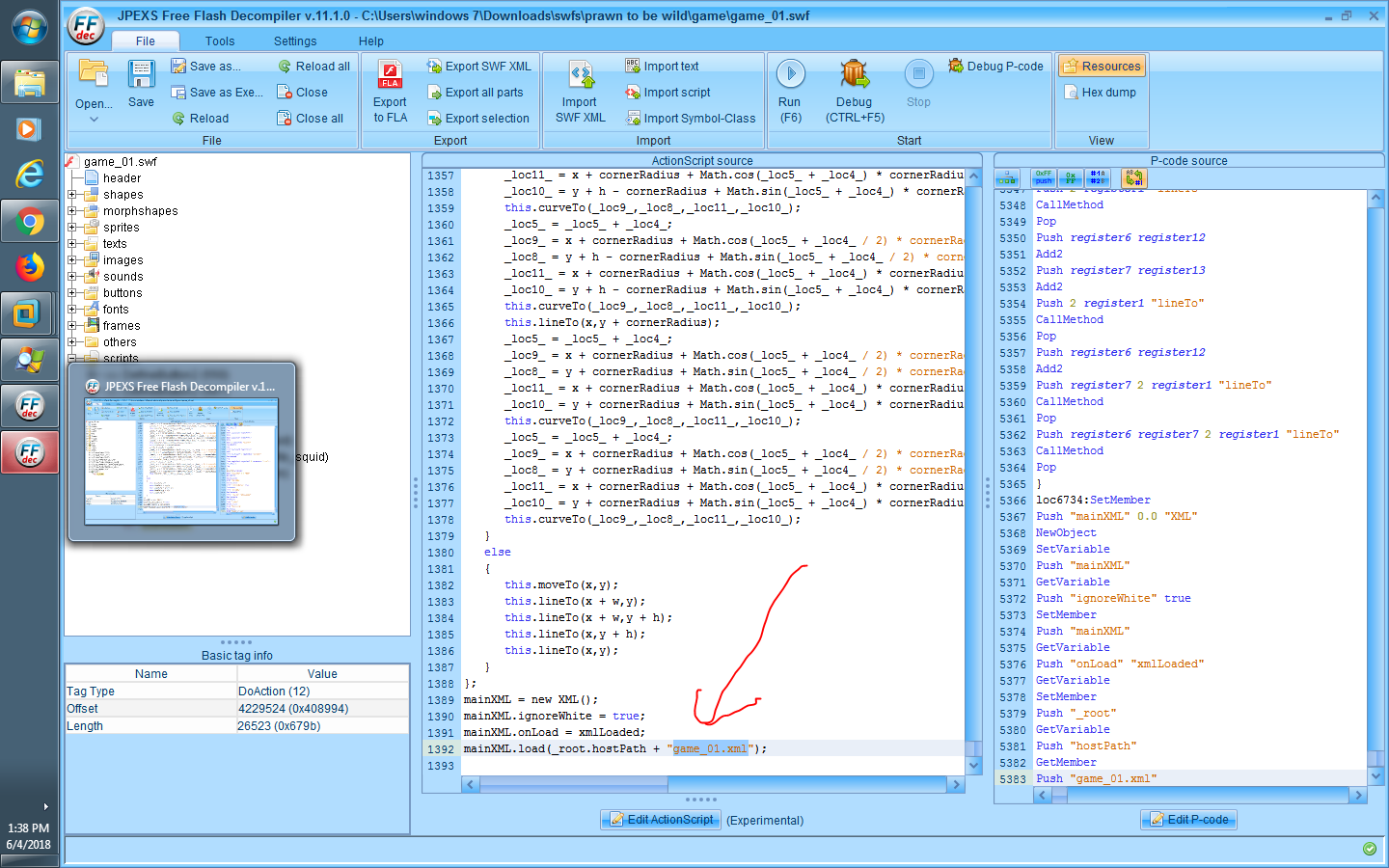Click Import text
Image resolution: width=1389 pixels, height=868 pixels.
662,66
